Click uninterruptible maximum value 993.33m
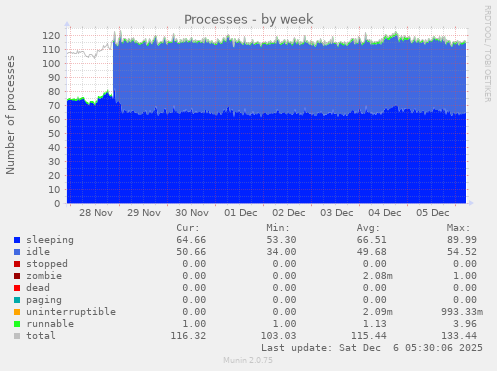 point(462,312)
